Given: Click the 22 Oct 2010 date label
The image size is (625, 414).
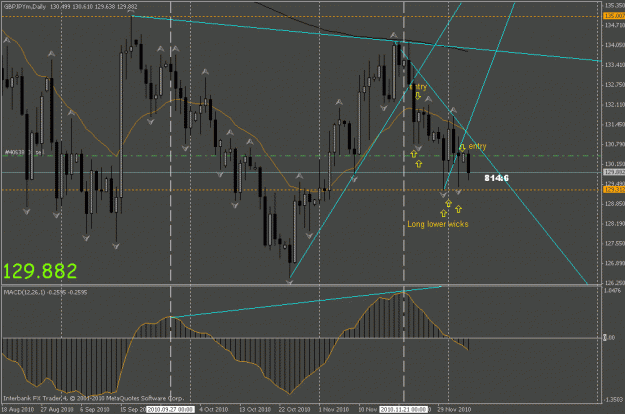Looking at the screenshot, I should click(x=294, y=409).
